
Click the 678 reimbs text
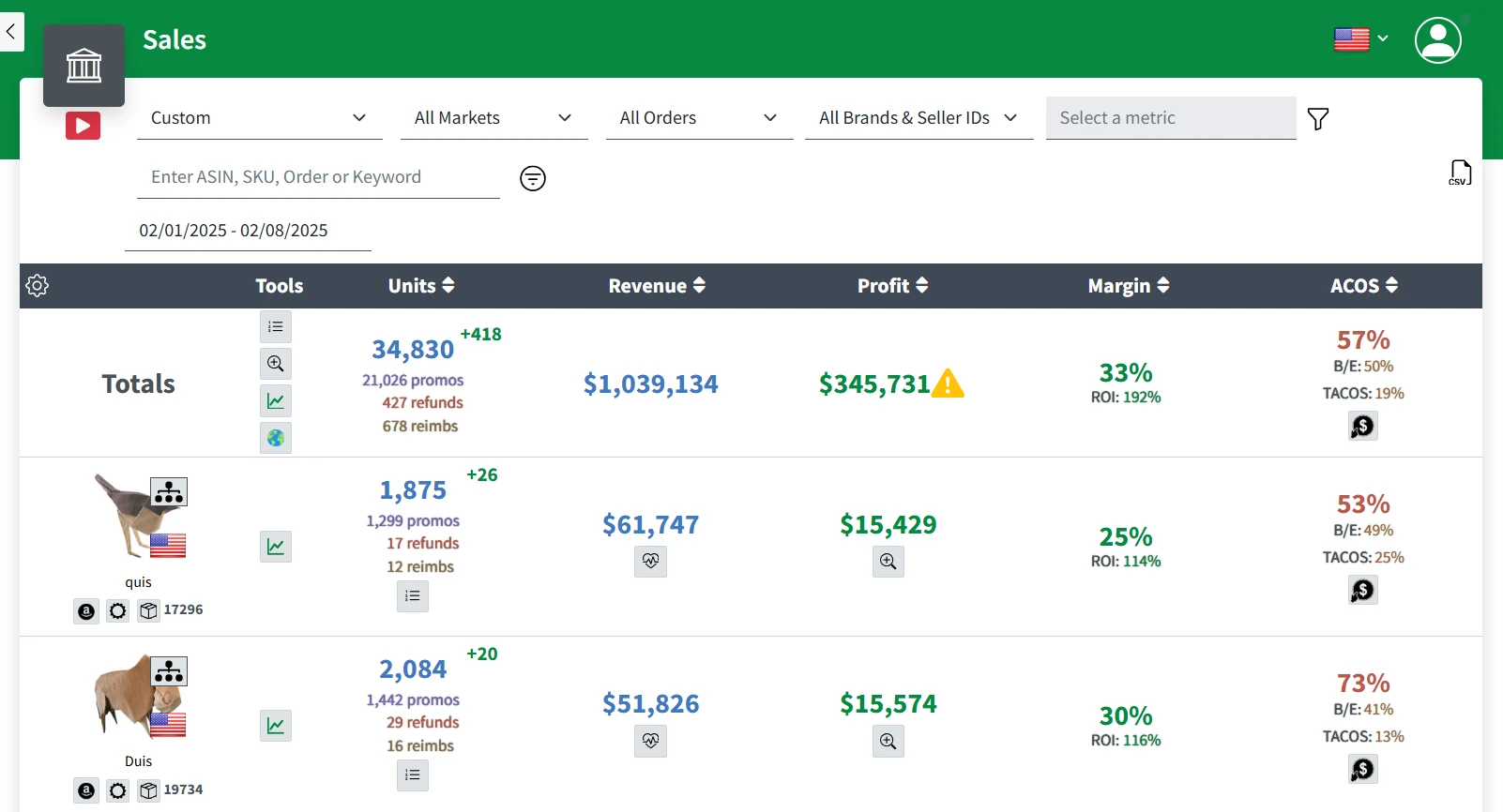click(x=420, y=426)
